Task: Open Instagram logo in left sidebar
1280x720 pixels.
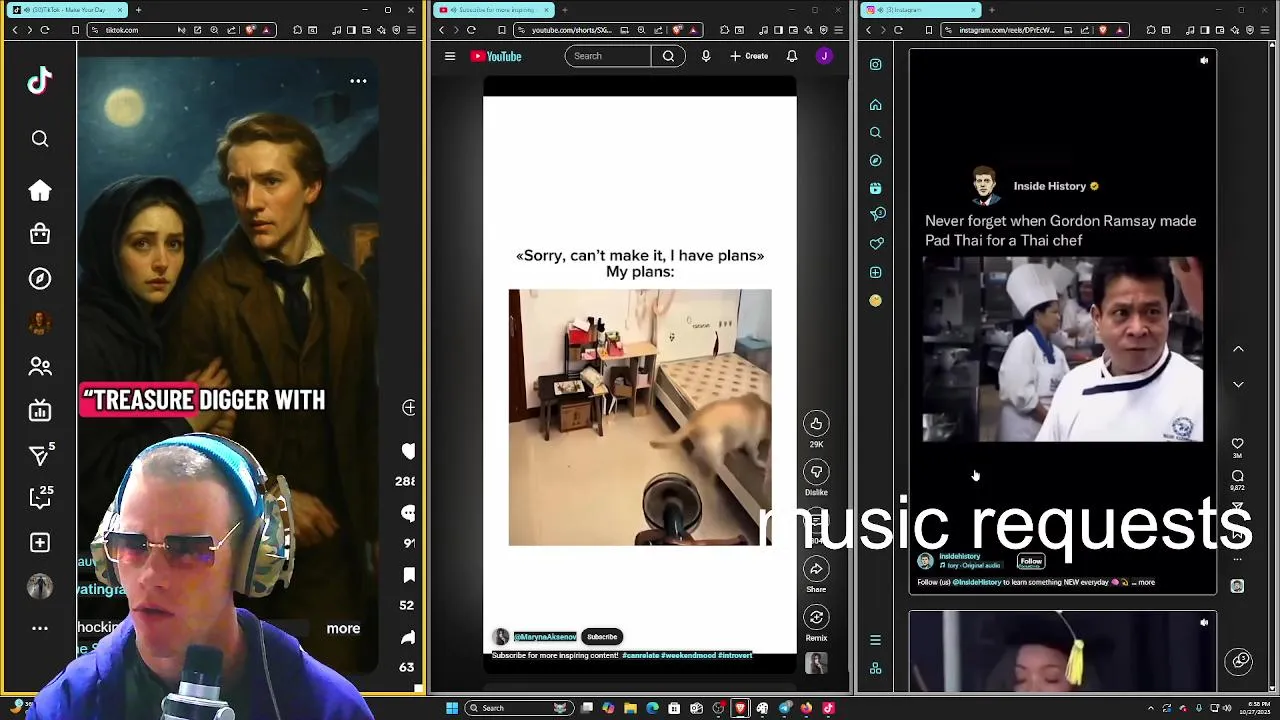Action: coord(876,65)
